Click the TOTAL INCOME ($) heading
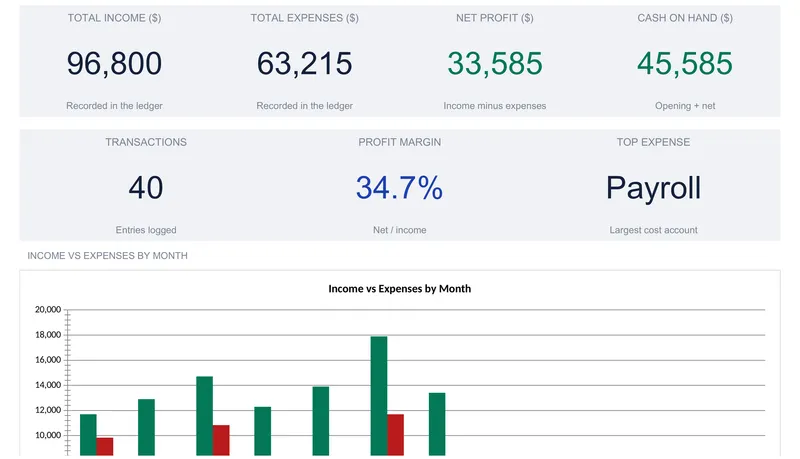This screenshot has width=800, height=459. (114, 18)
